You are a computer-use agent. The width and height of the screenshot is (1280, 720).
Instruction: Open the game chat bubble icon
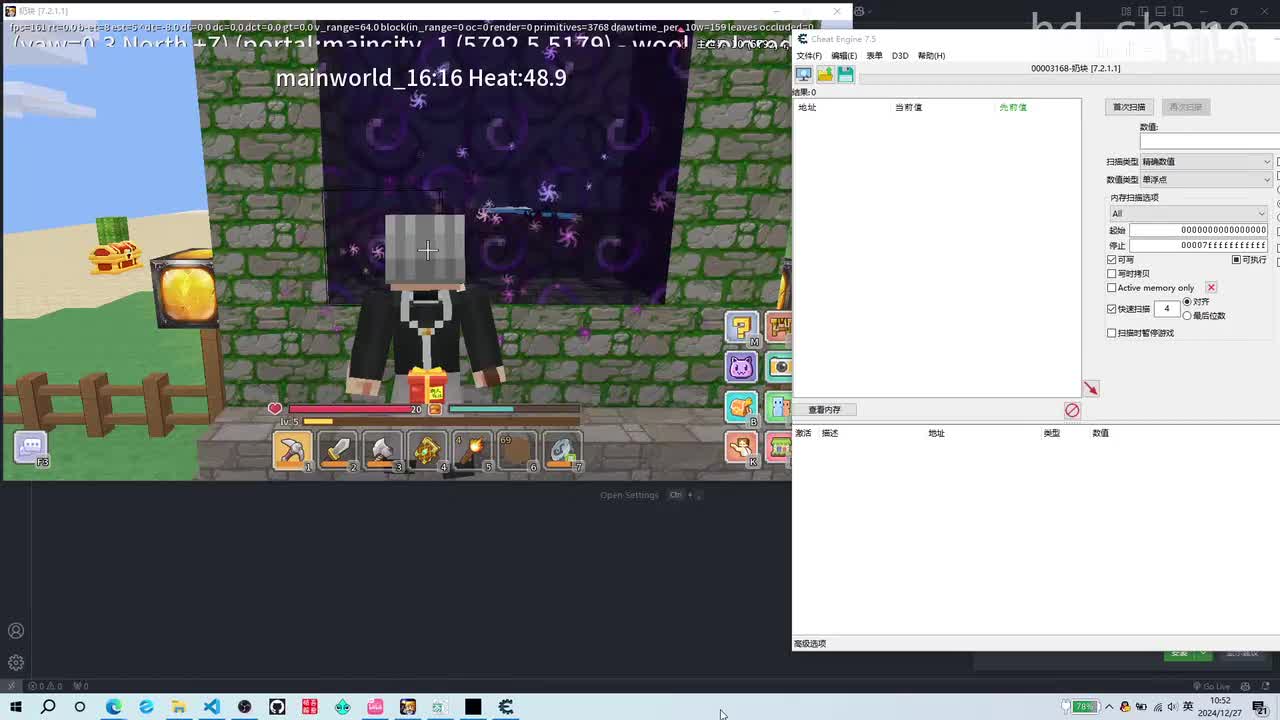[30, 447]
